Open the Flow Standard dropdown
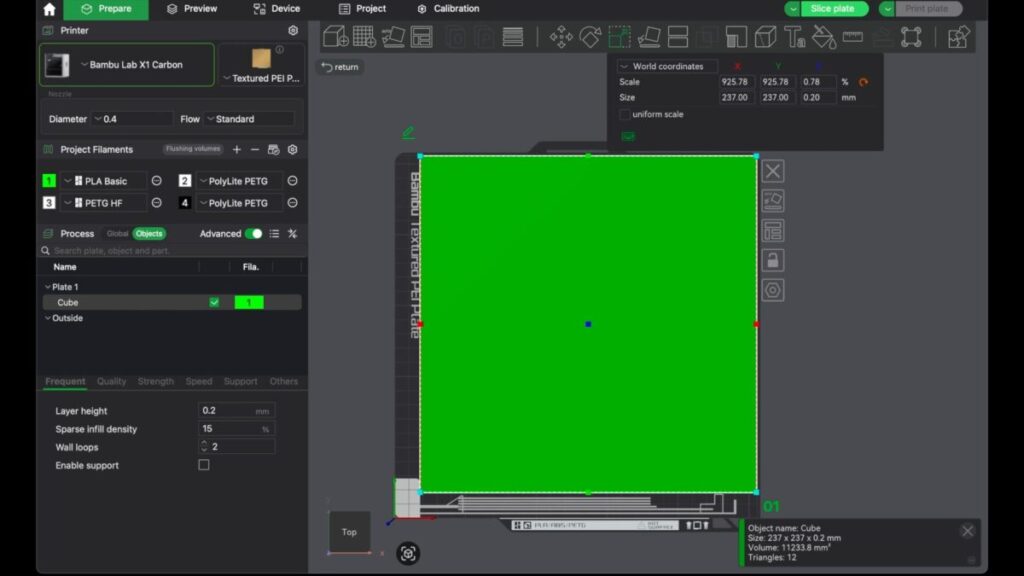1024x576 pixels. (249, 119)
